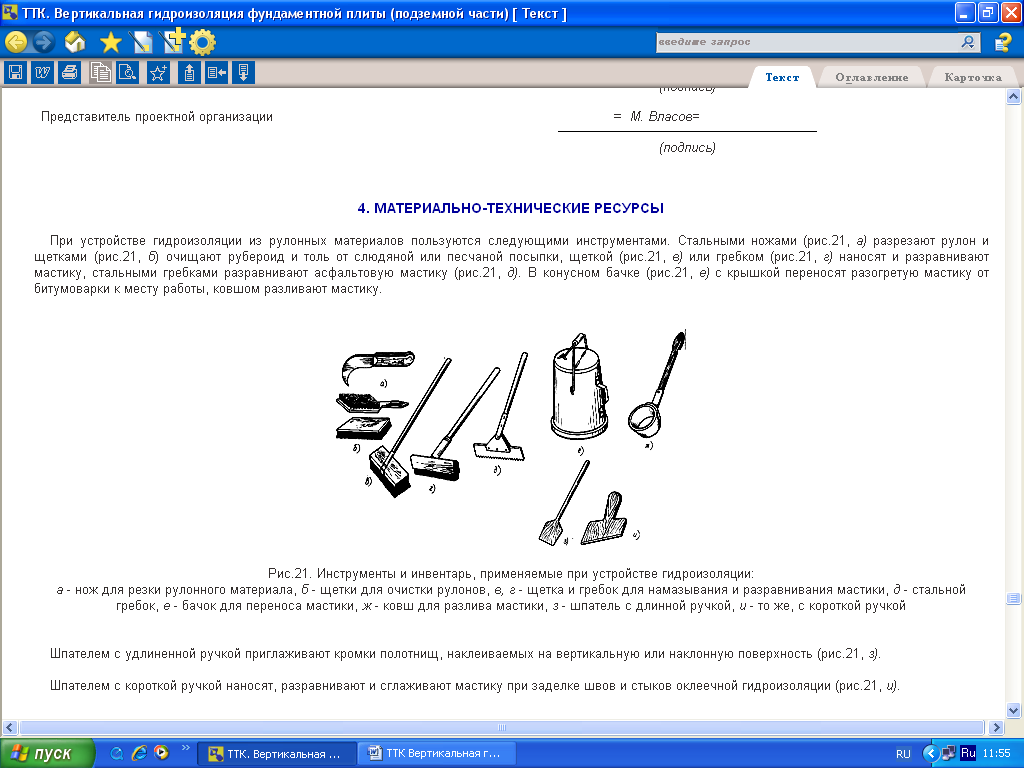Expand hidden tray icons with the arrow
Viewport: 1024px width, 768px height.
coord(930,754)
